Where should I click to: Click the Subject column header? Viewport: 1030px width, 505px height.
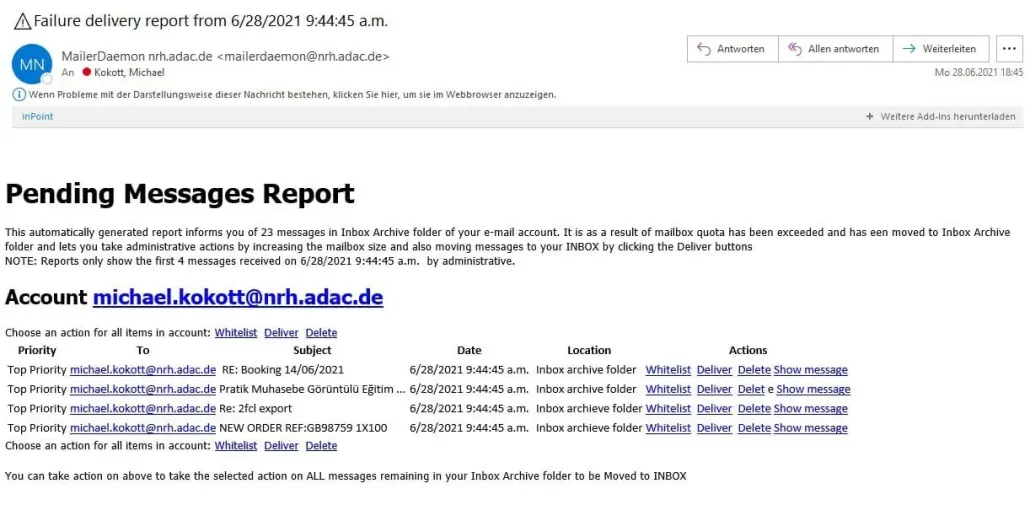point(312,350)
